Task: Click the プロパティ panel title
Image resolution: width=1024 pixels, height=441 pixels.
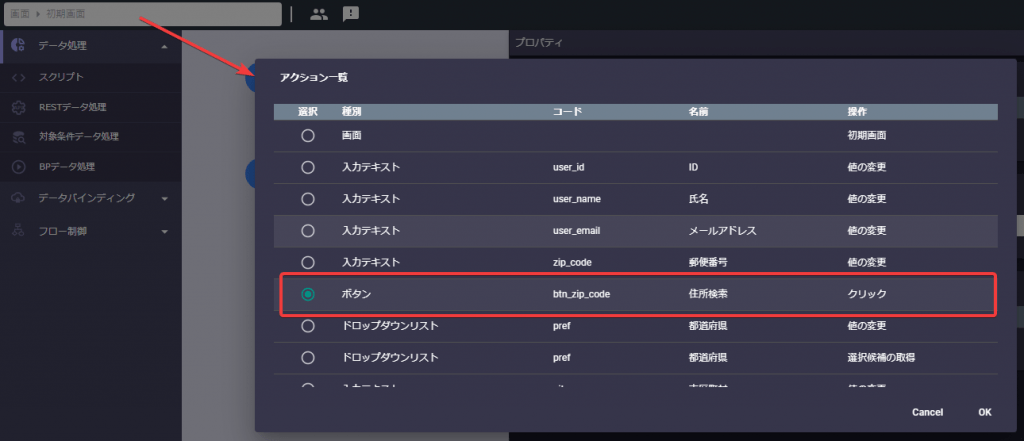Action: pyautogui.click(x=539, y=43)
